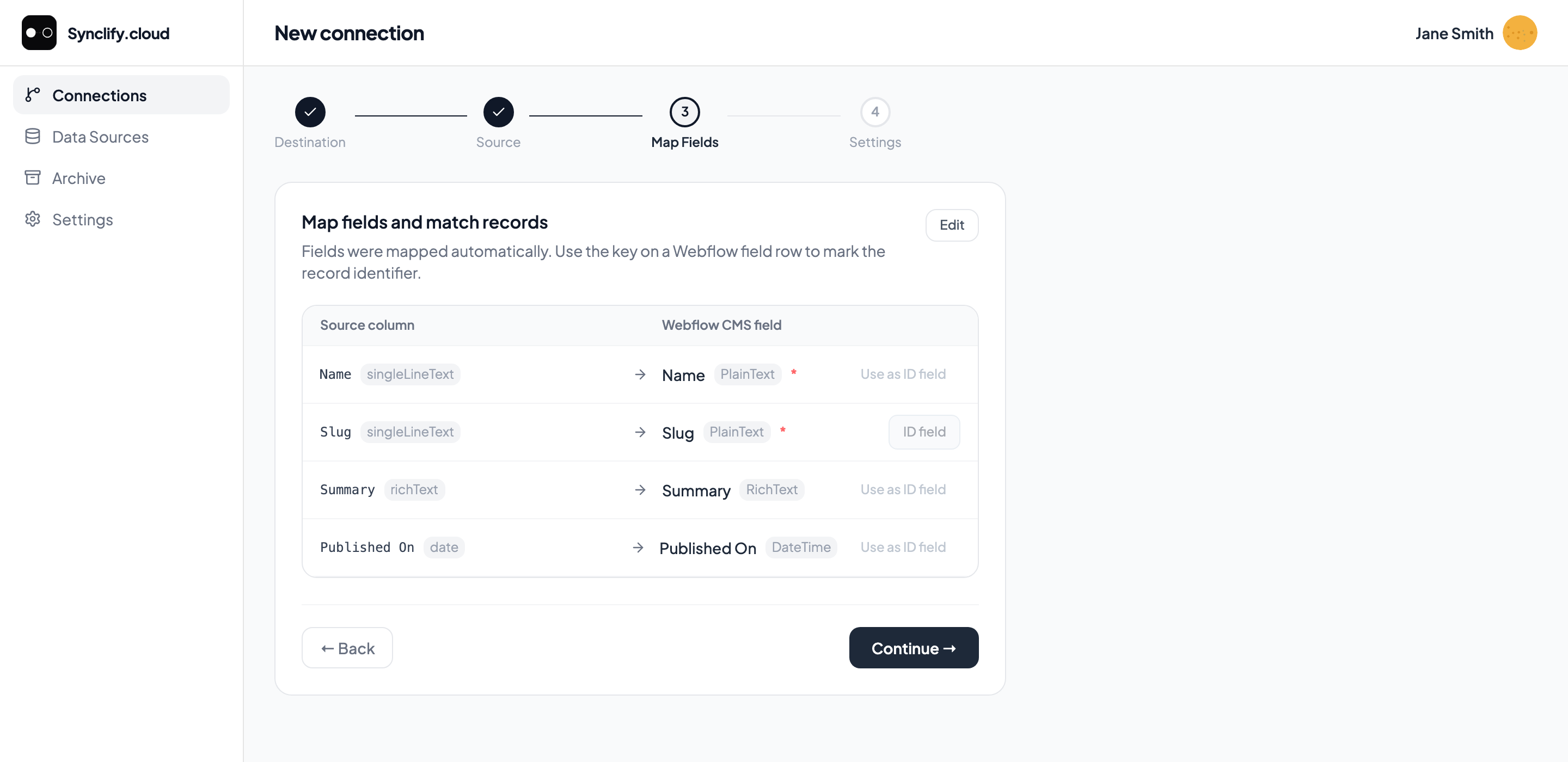Screen dimensions: 1568x762
Task: Click the Jane Smith user name
Action: (x=1454, y=34)
